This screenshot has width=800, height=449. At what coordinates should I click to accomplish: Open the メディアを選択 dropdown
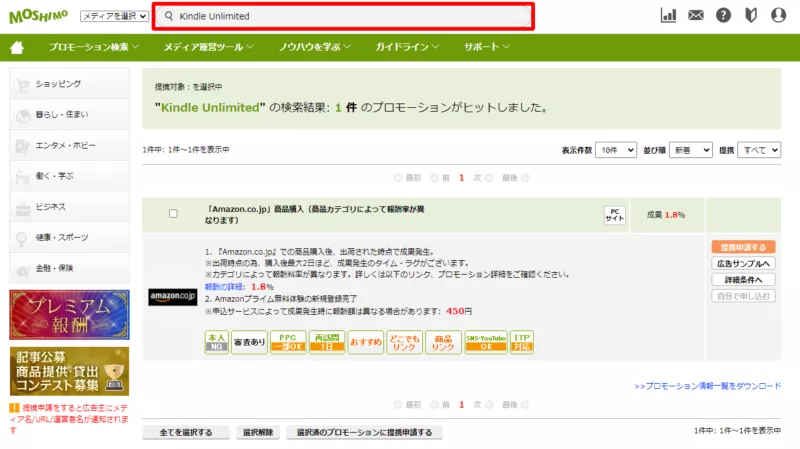pos(114,16)
